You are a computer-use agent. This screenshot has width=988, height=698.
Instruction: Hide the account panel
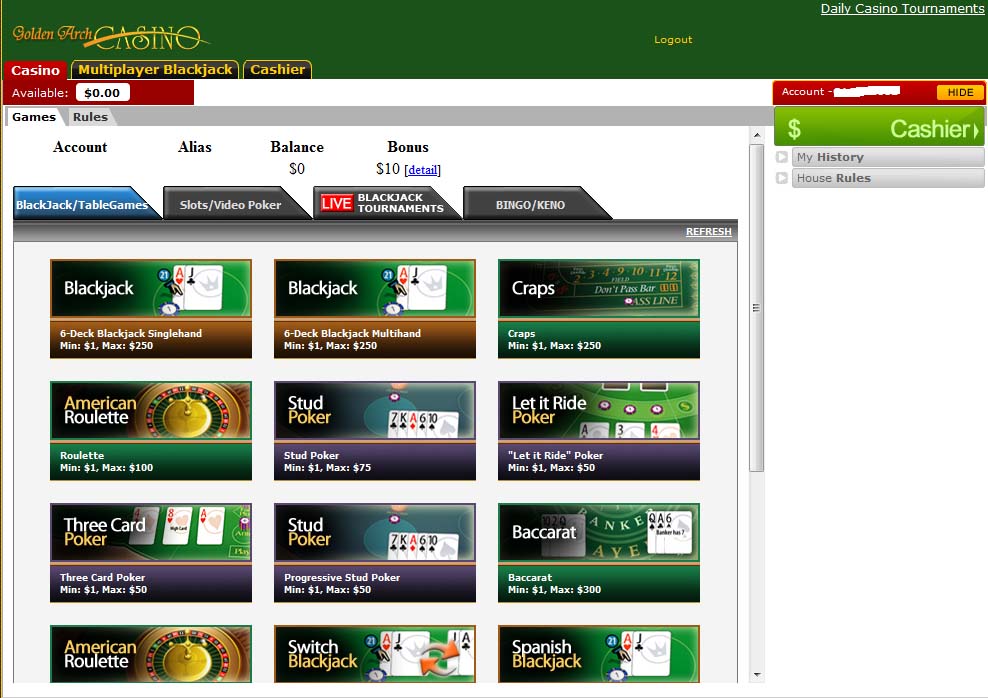coord(959,92)
